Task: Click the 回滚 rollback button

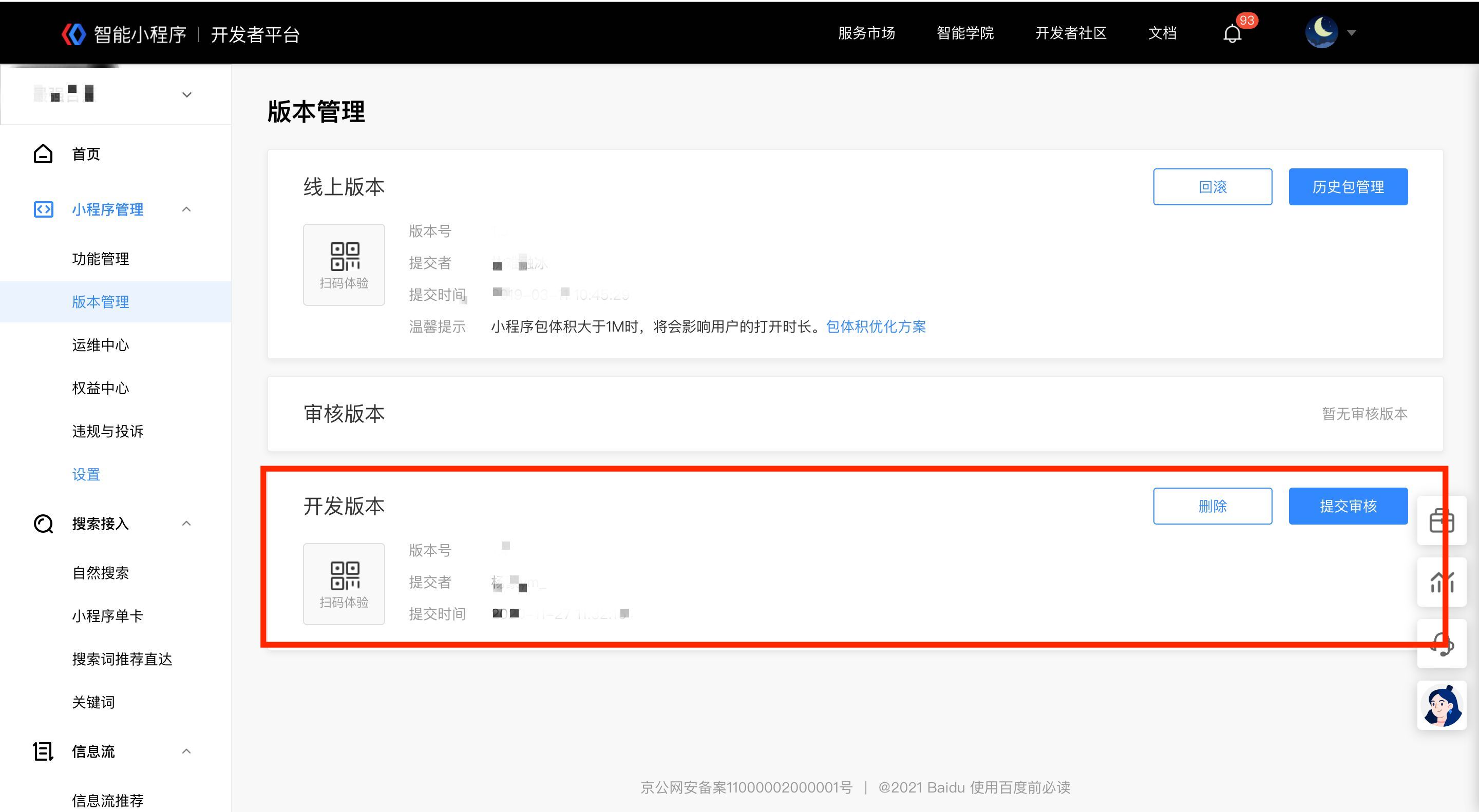Action: click(1212, 186)
